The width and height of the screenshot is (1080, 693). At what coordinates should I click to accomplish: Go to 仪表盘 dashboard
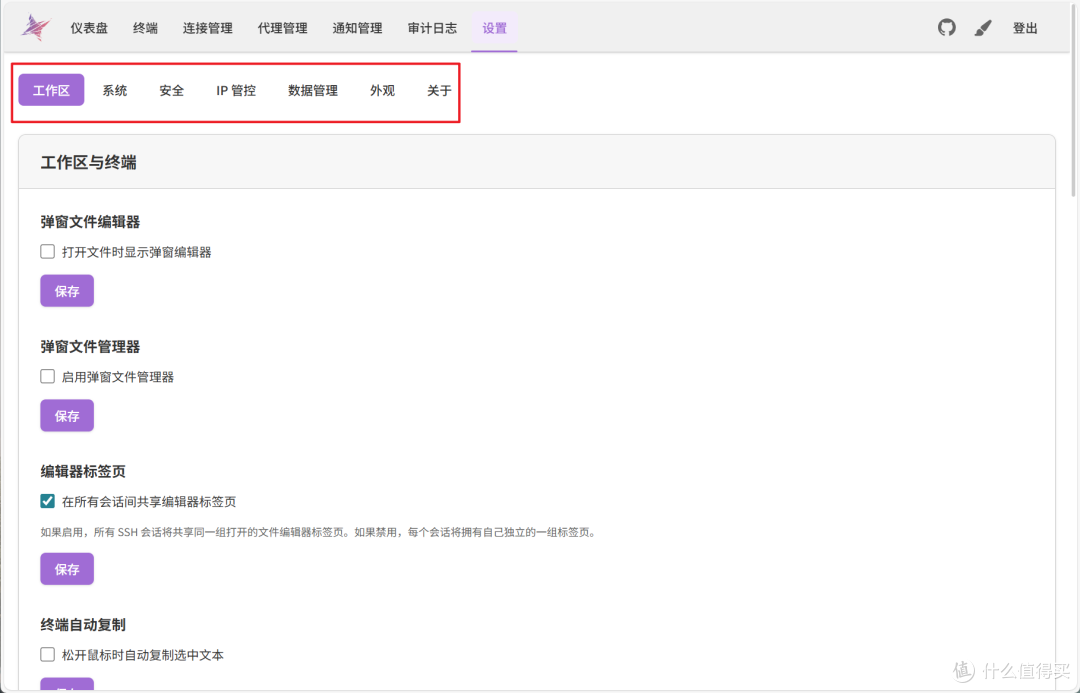click(89, 28)
